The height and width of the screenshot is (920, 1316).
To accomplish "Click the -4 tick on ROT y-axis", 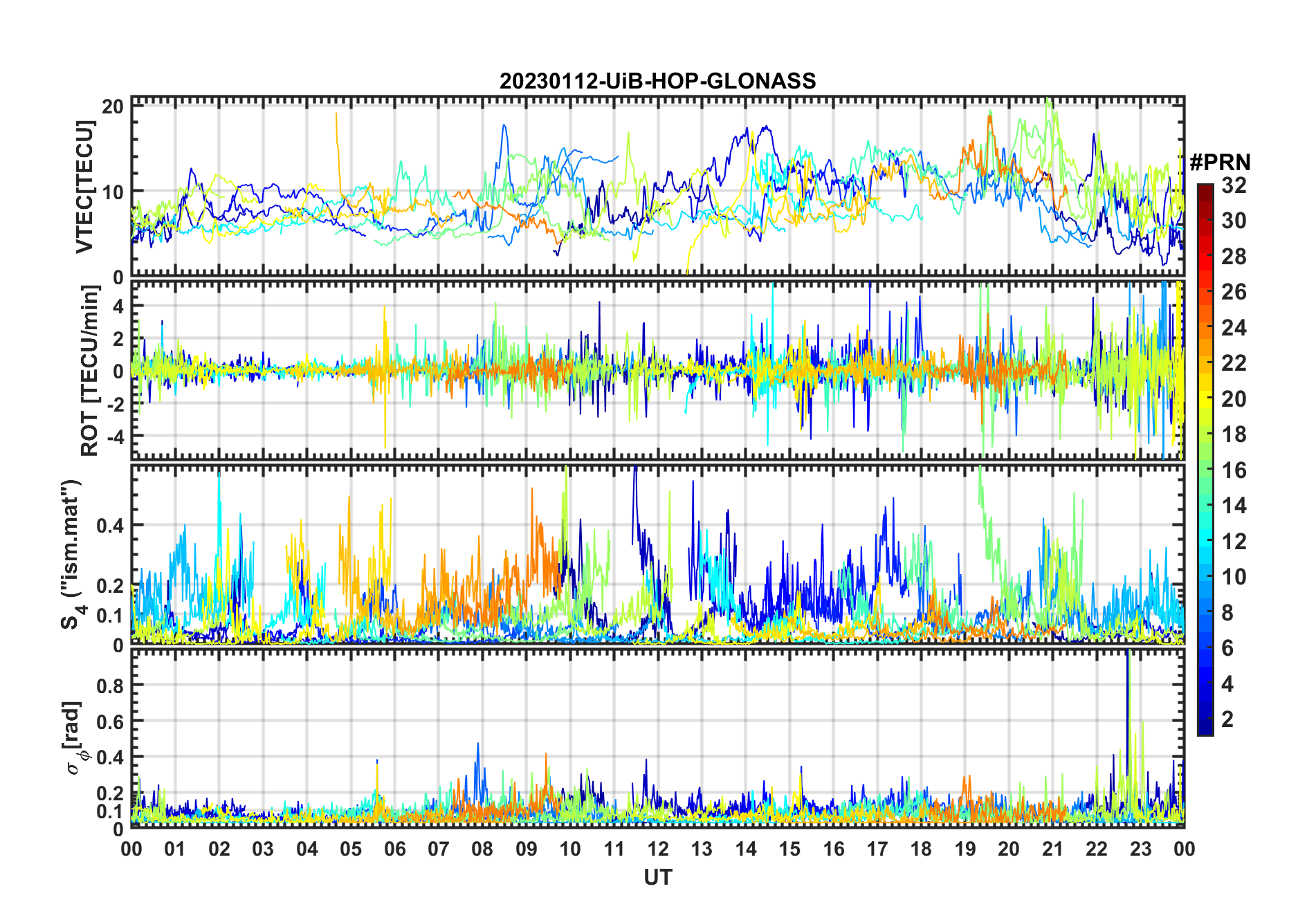I will pyautogui.click(x=114, y=436).
